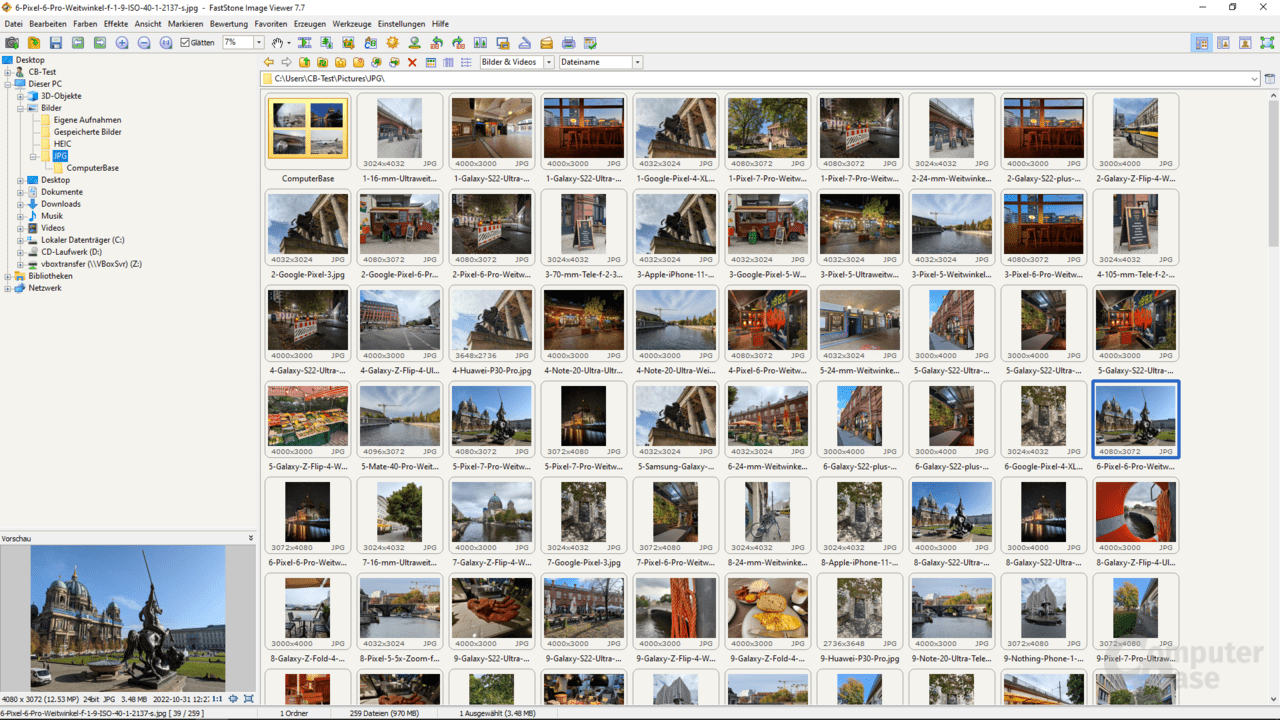1280x720 pixels.
Task: Expand the Dokumente tree node
Action: (x=20, y=192)
